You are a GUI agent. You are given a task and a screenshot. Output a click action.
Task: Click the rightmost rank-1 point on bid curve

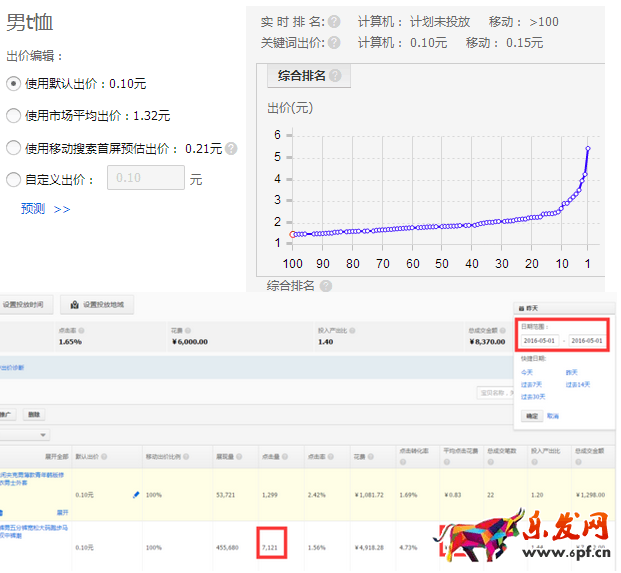(x=588, y=149)
